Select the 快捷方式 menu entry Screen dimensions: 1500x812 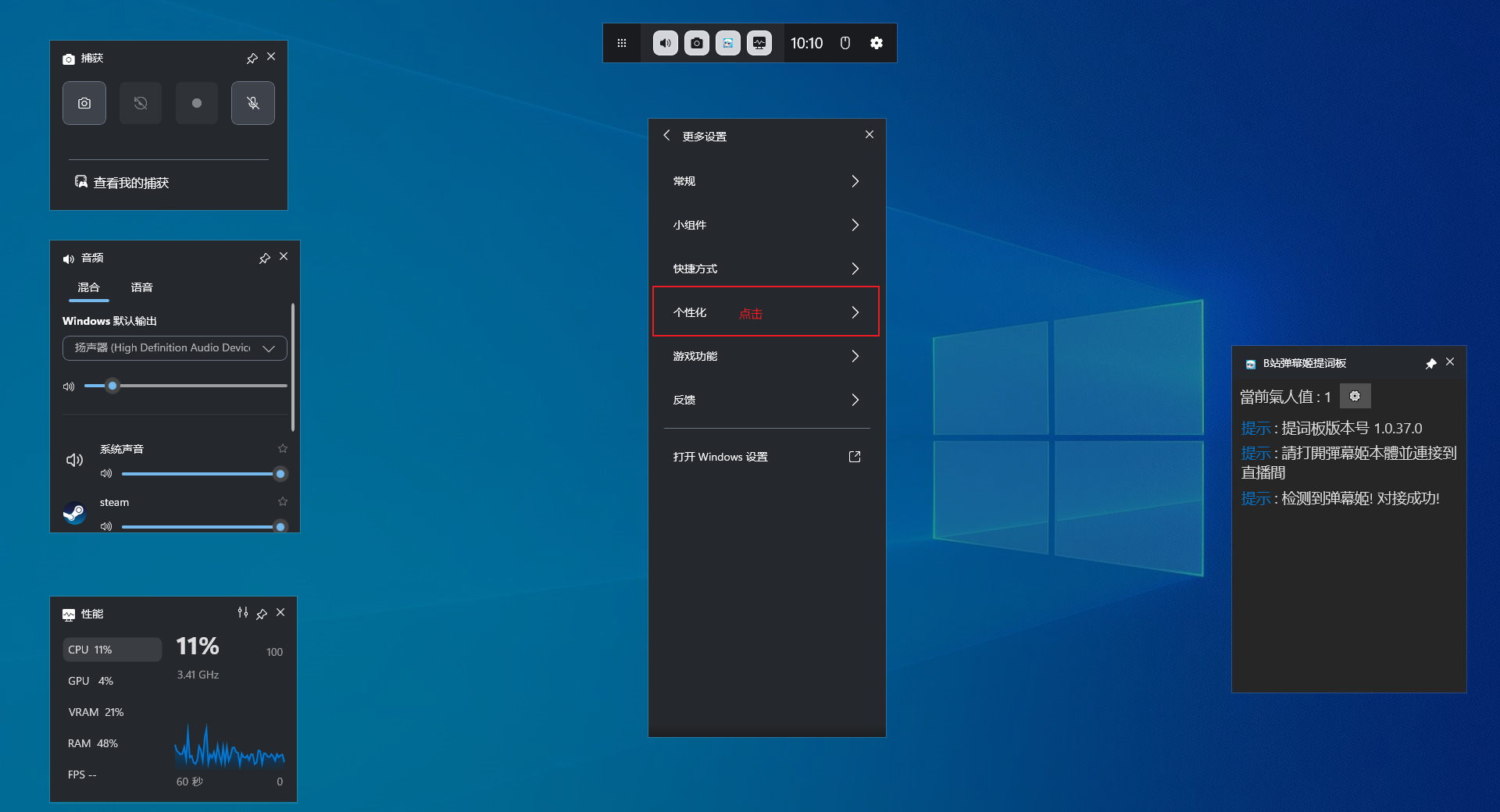766,269
